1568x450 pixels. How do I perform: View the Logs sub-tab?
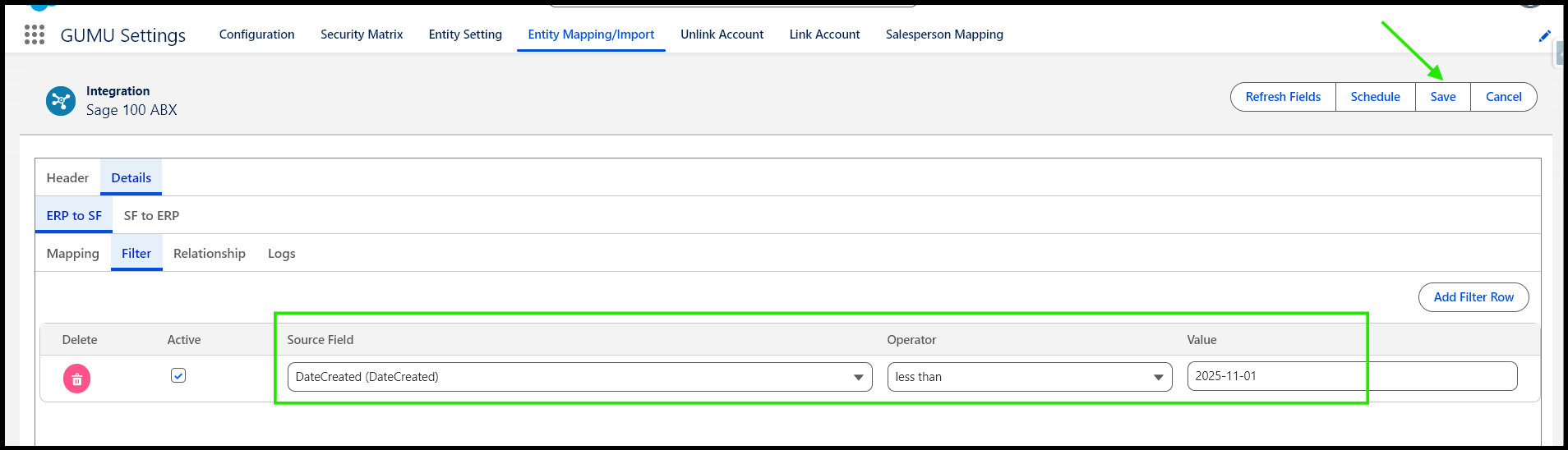pyautogui.click(x=282, y=254)
